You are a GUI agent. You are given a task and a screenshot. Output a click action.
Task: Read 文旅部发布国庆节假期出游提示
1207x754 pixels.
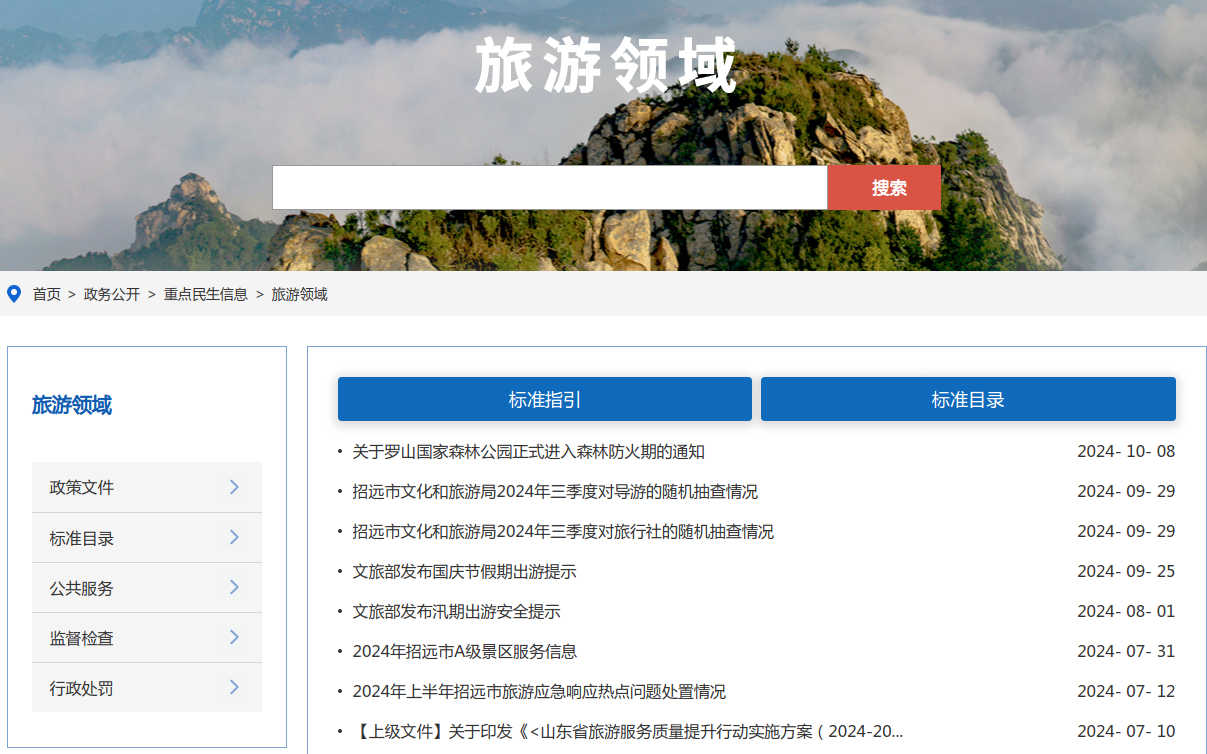tap(464, 572)
